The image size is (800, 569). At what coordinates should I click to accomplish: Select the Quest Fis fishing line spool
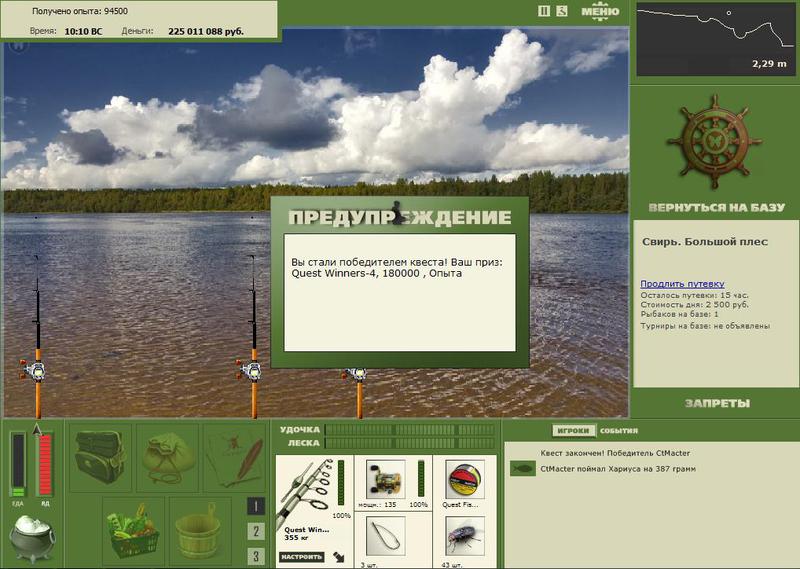click(x=464, y=479)
